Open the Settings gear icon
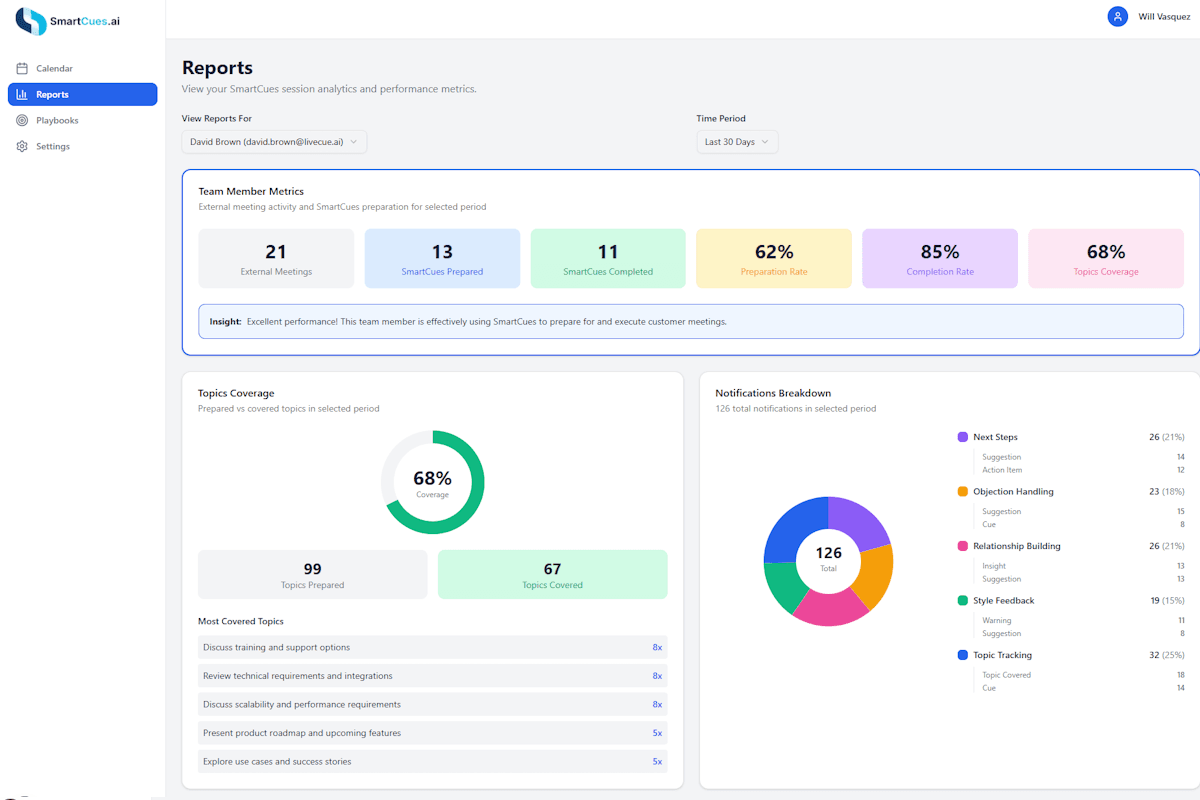The width and height of the screenshot is (1200, 800). pyautogui.click(x=22, y=146)
